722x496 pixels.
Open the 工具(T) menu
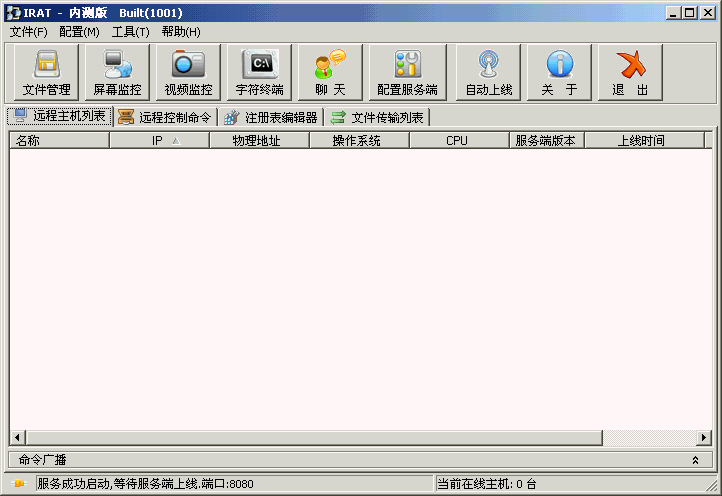pos(130,32)
